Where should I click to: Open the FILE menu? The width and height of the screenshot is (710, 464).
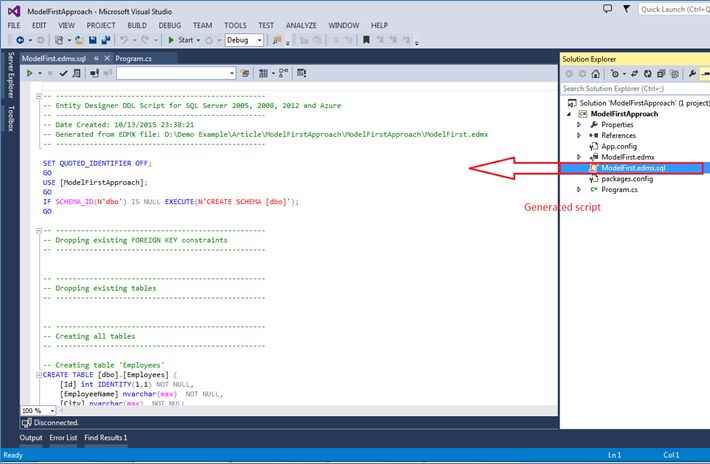click(14, 25)
